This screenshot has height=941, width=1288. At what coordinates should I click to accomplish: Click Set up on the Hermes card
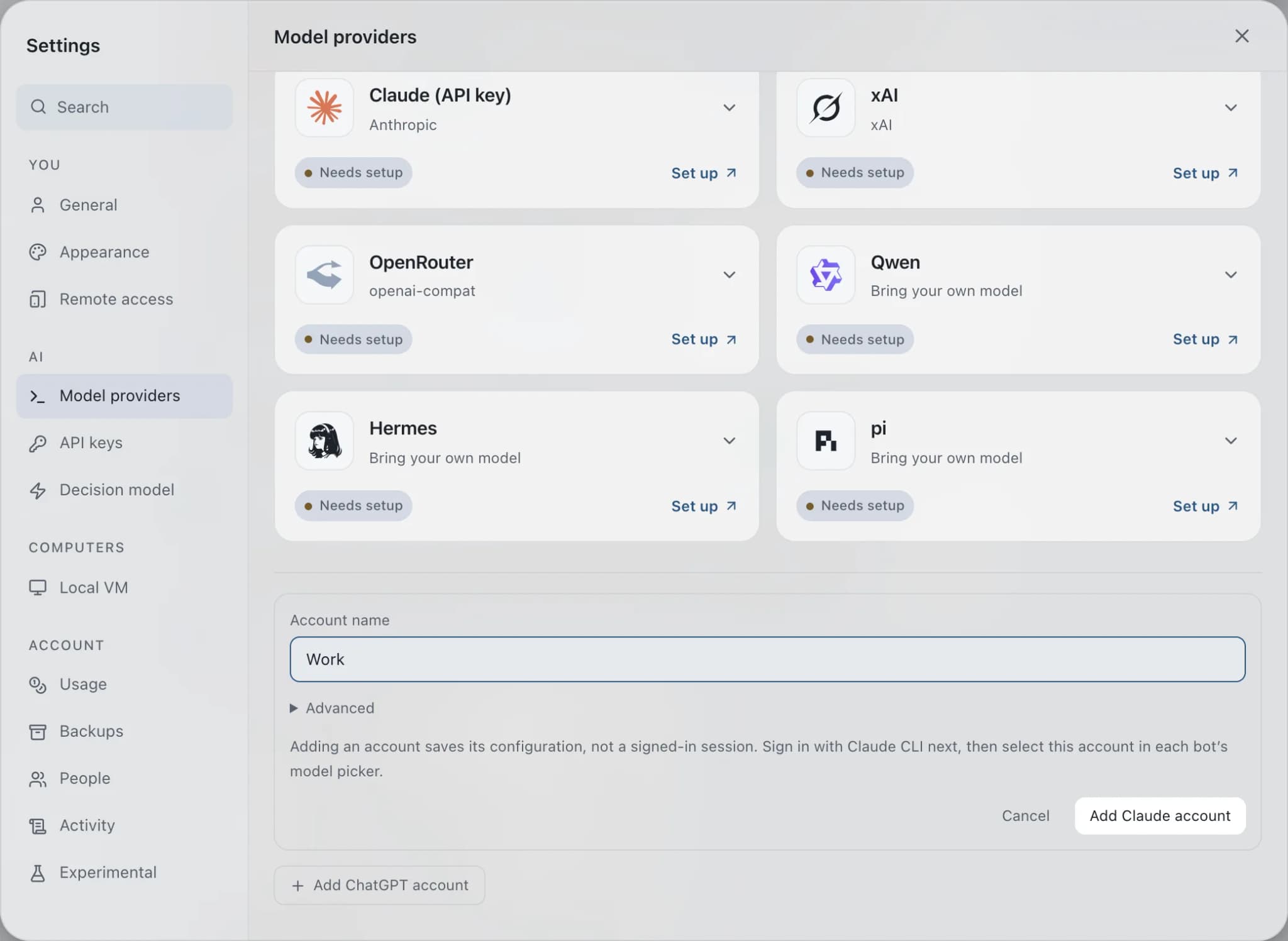coord(704,506)
